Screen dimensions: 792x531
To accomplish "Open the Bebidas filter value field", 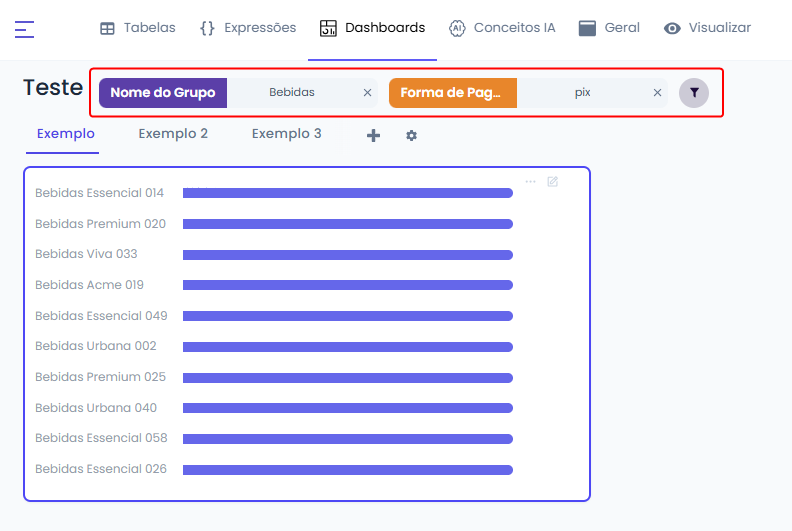I will point(292,93).
